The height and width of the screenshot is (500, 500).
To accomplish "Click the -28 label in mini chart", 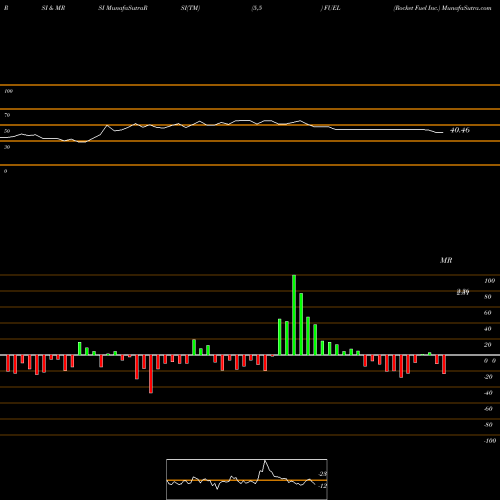I will coord(323,474).
